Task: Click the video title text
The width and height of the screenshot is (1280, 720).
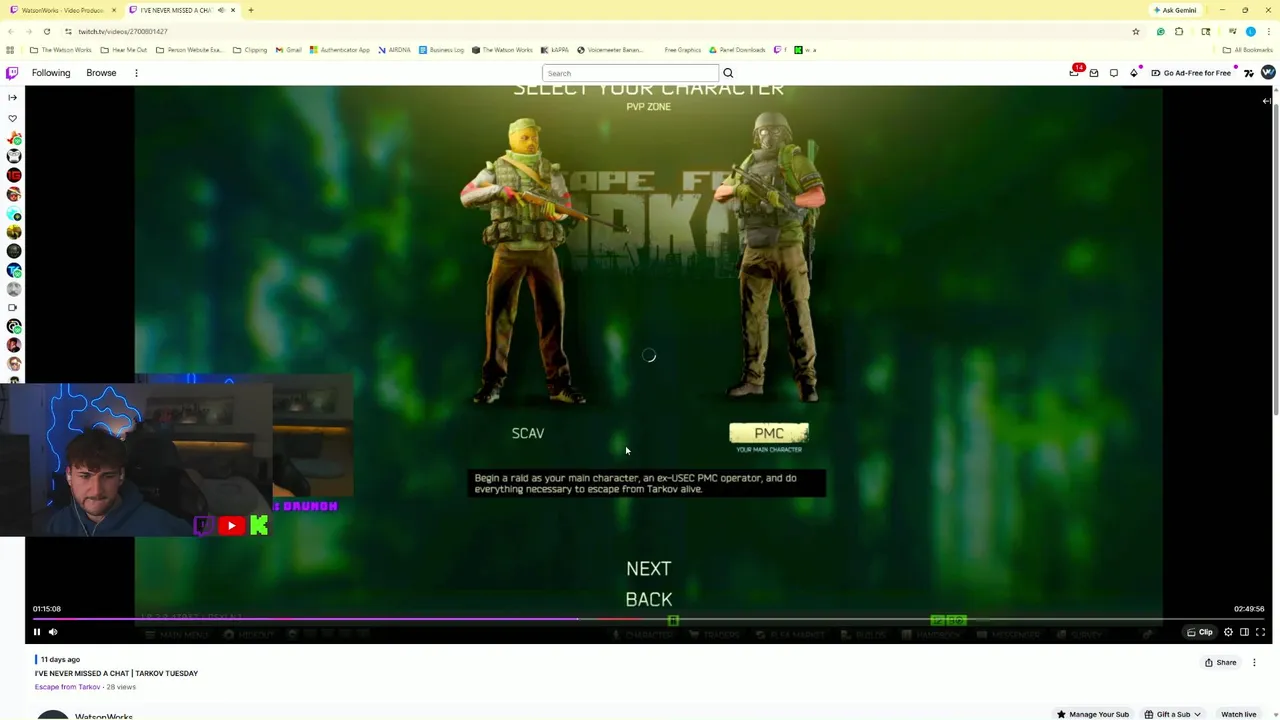Action: coord(116,673)
